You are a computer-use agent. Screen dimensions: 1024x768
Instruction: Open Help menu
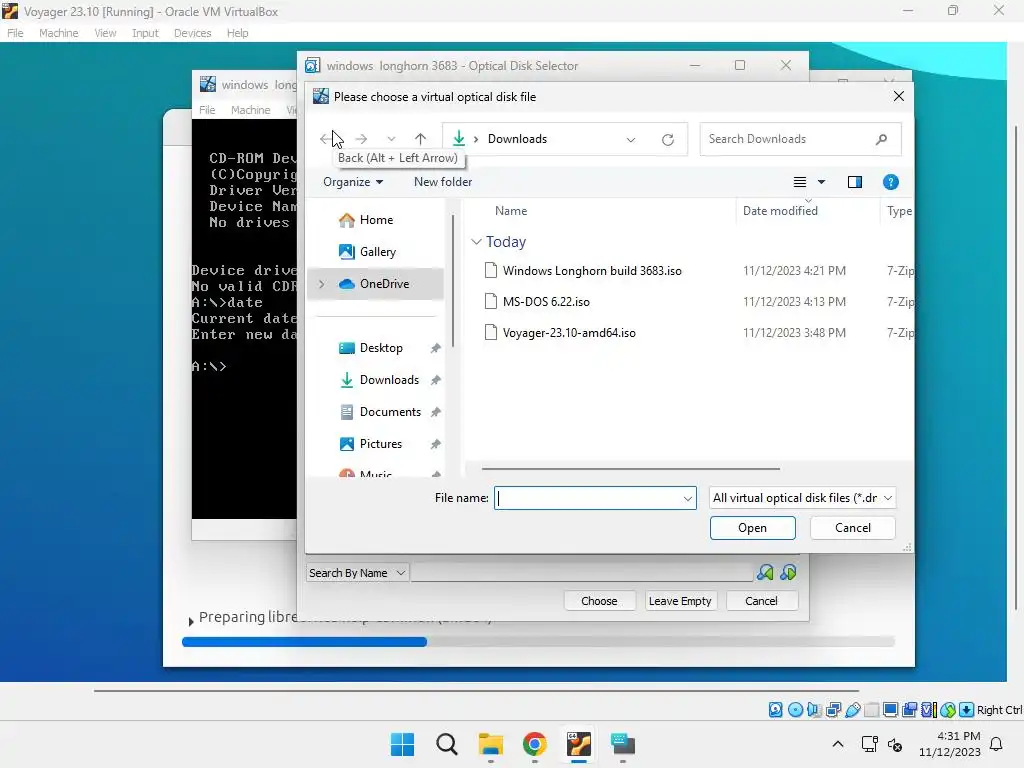[x=238, y=33]
